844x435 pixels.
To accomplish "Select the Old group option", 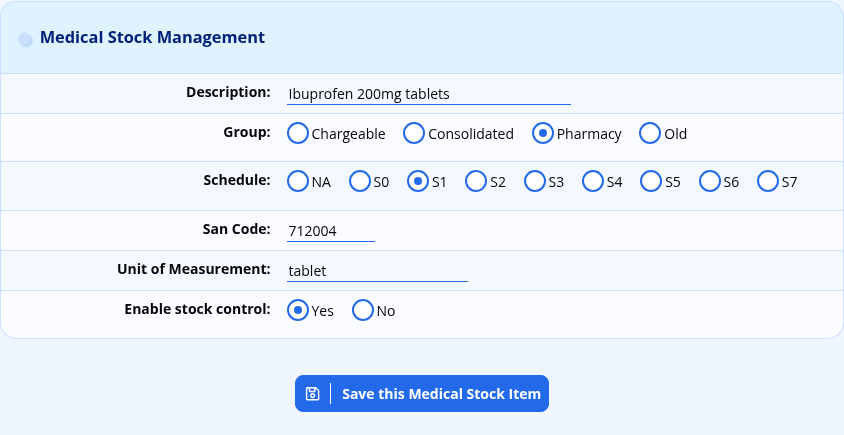I will [650, 133].
